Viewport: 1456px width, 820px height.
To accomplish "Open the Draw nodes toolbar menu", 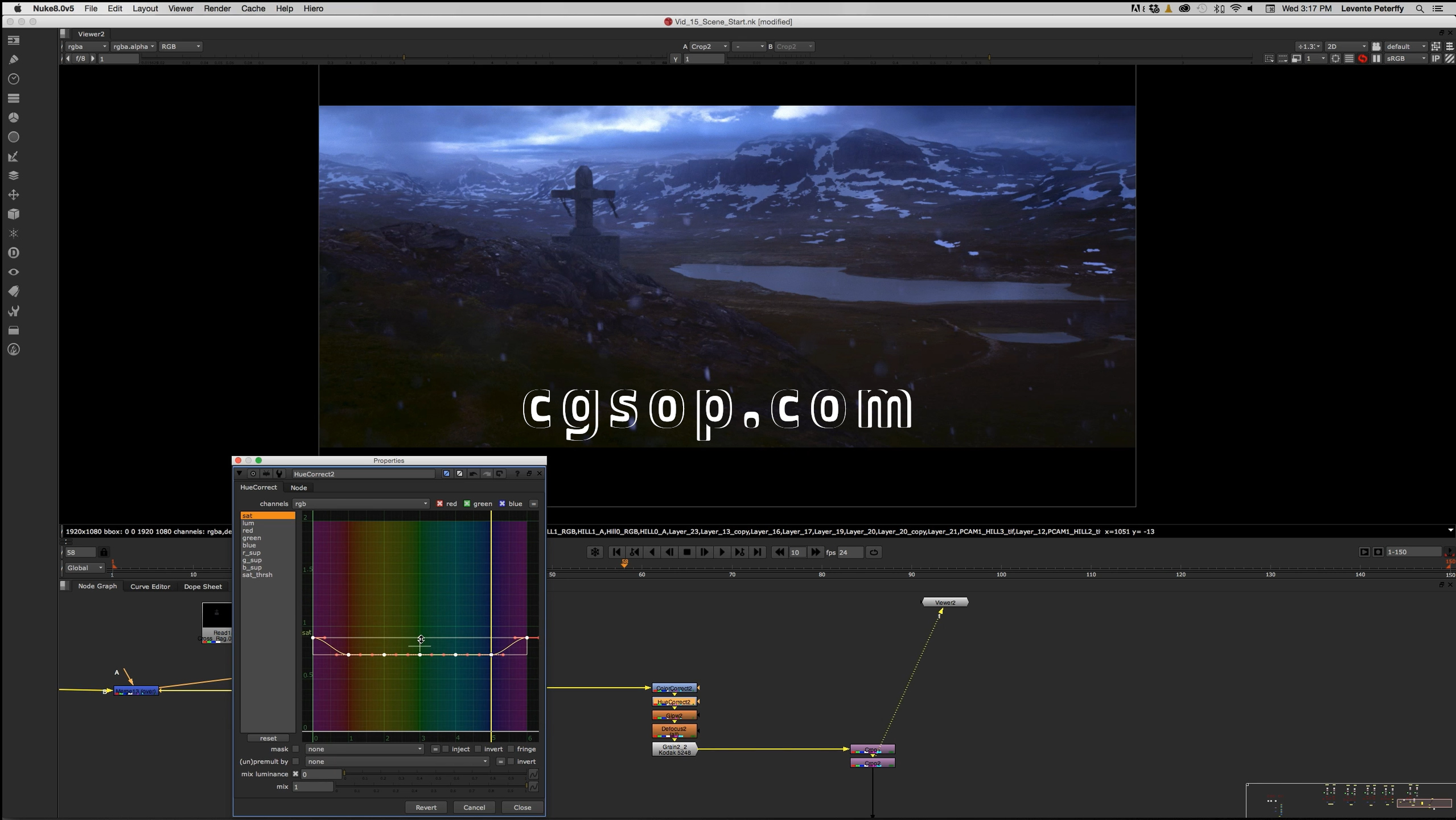I will [14, 59].
